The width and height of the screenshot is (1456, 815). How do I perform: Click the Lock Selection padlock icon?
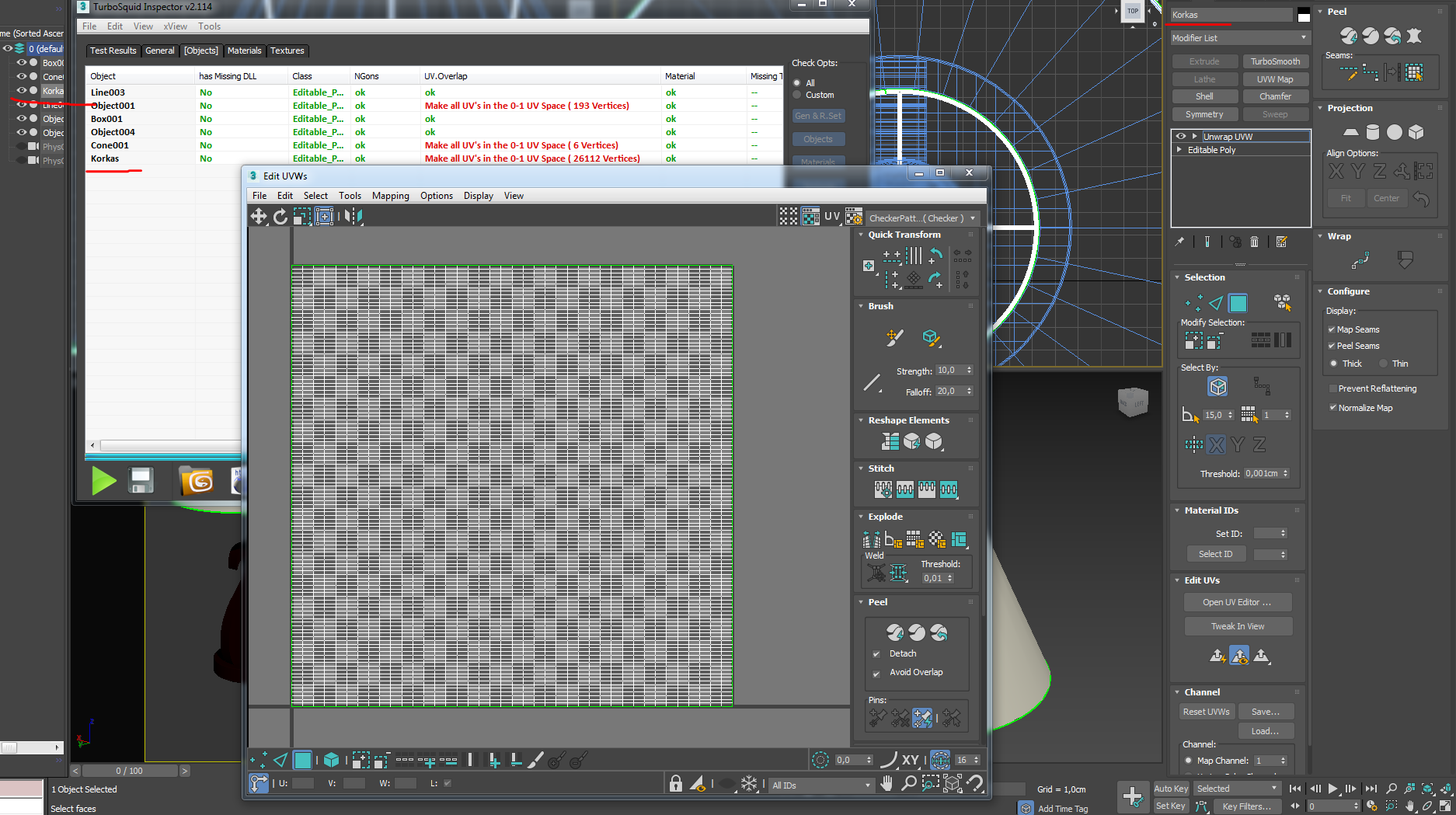[x=675, y=784]
